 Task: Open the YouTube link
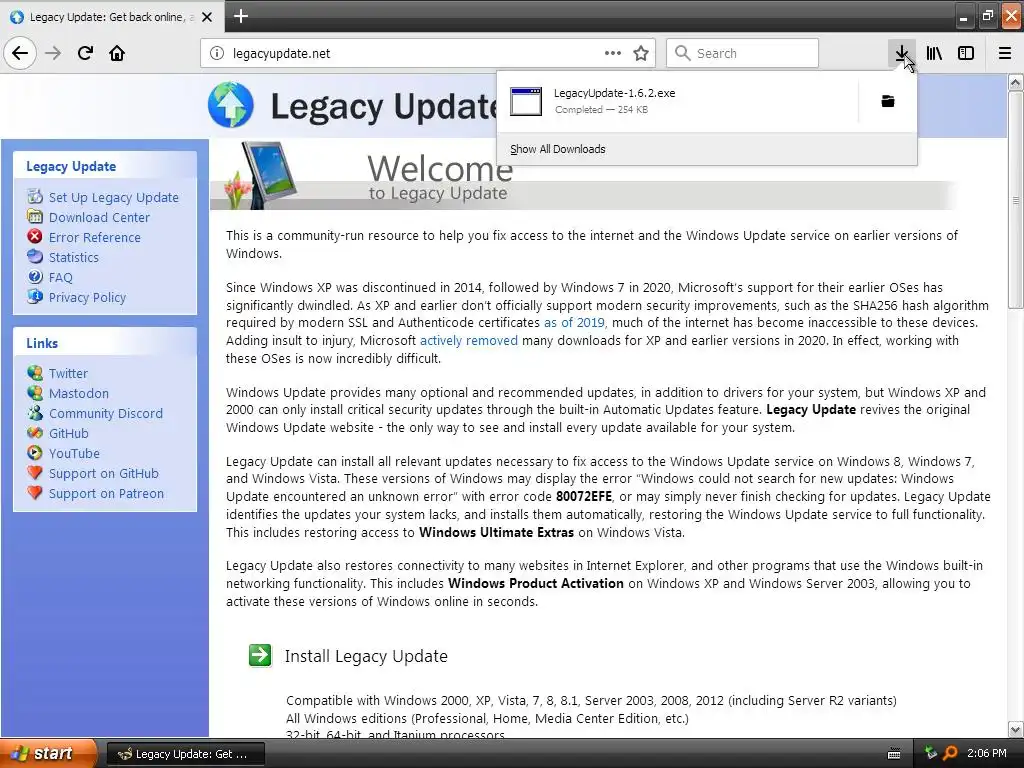pos(74,454)
